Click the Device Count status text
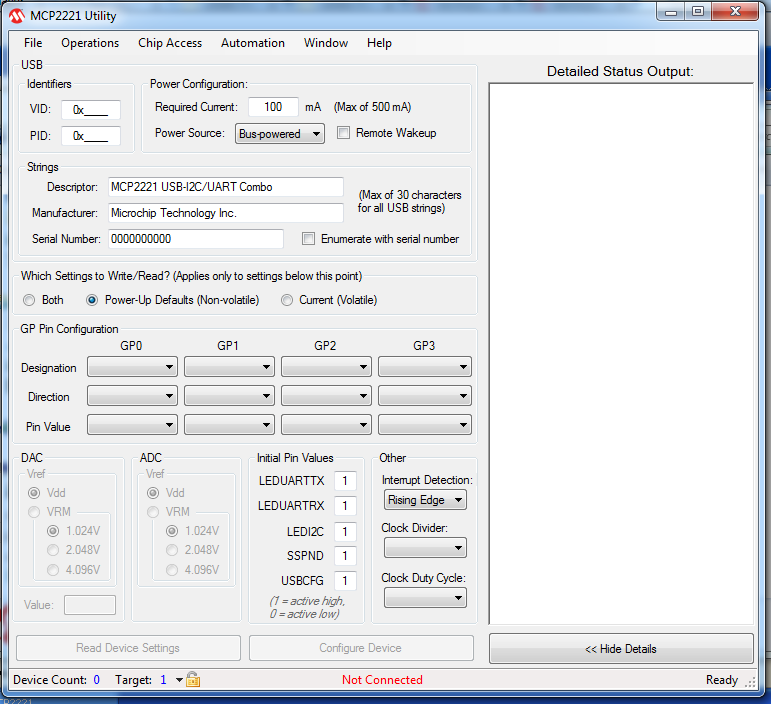Viewport: 771px width, 704px height. pos(57,680)
